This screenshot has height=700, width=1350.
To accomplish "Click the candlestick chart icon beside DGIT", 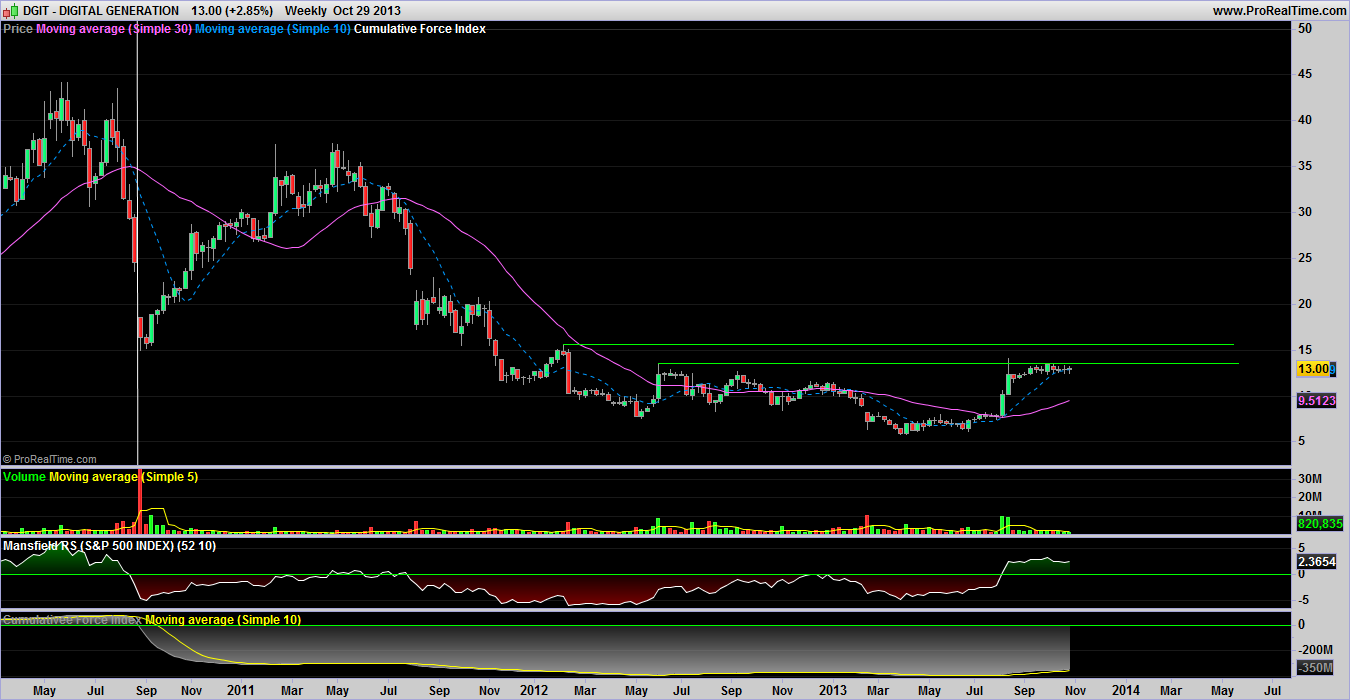I will point(11,10).
